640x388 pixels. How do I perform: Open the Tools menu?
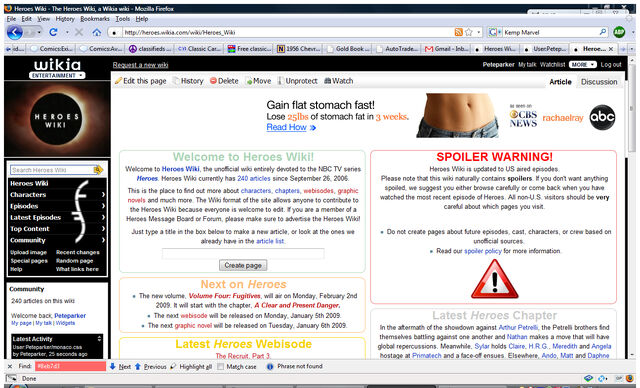(x=122, y=19)
